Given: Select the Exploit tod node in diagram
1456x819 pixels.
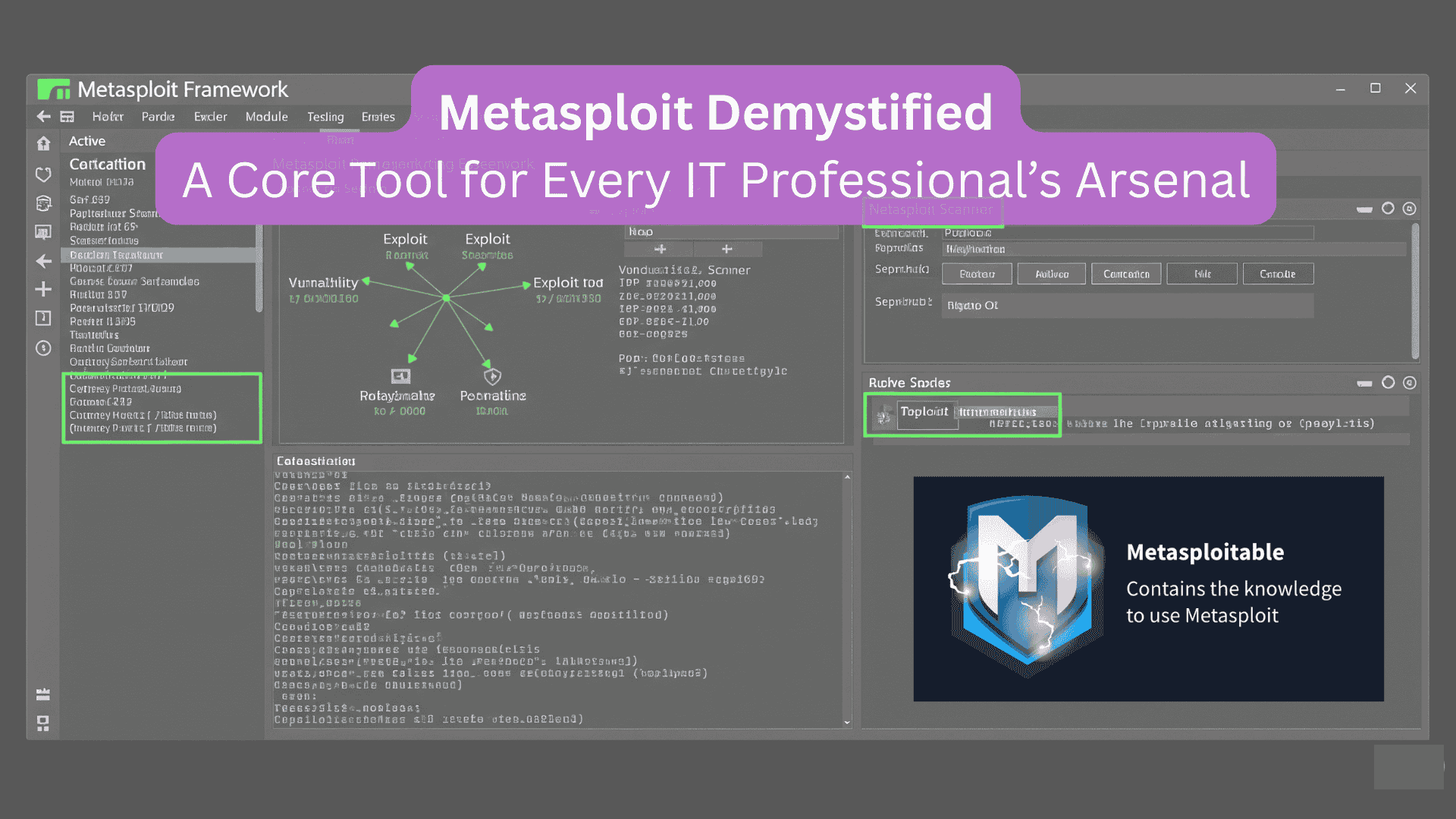Looking at the screenshot, I should click(x=568, y=282).
